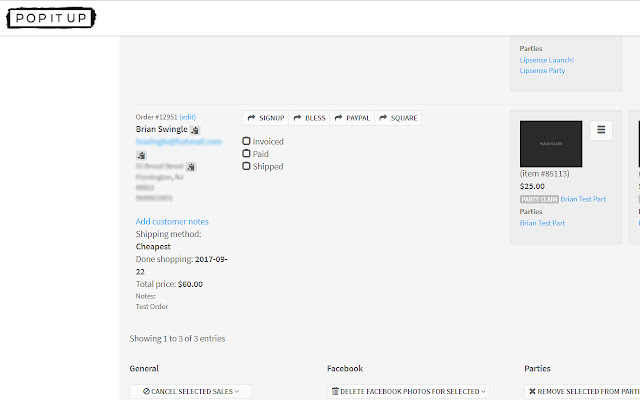Click the total price $60.00
Screen dimensions: 640x400
(190, 284)
